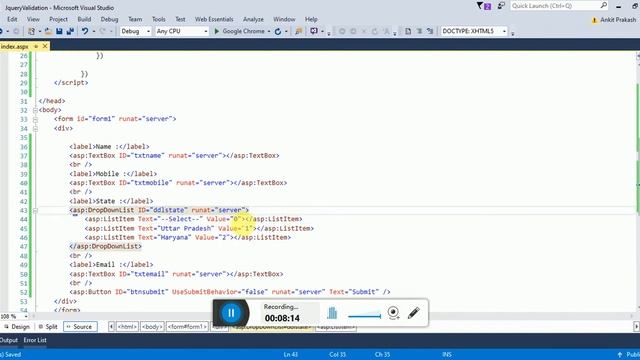Click the Save icon in toolbar
Screen dimensions: 640x360
(x=59, y=31)
